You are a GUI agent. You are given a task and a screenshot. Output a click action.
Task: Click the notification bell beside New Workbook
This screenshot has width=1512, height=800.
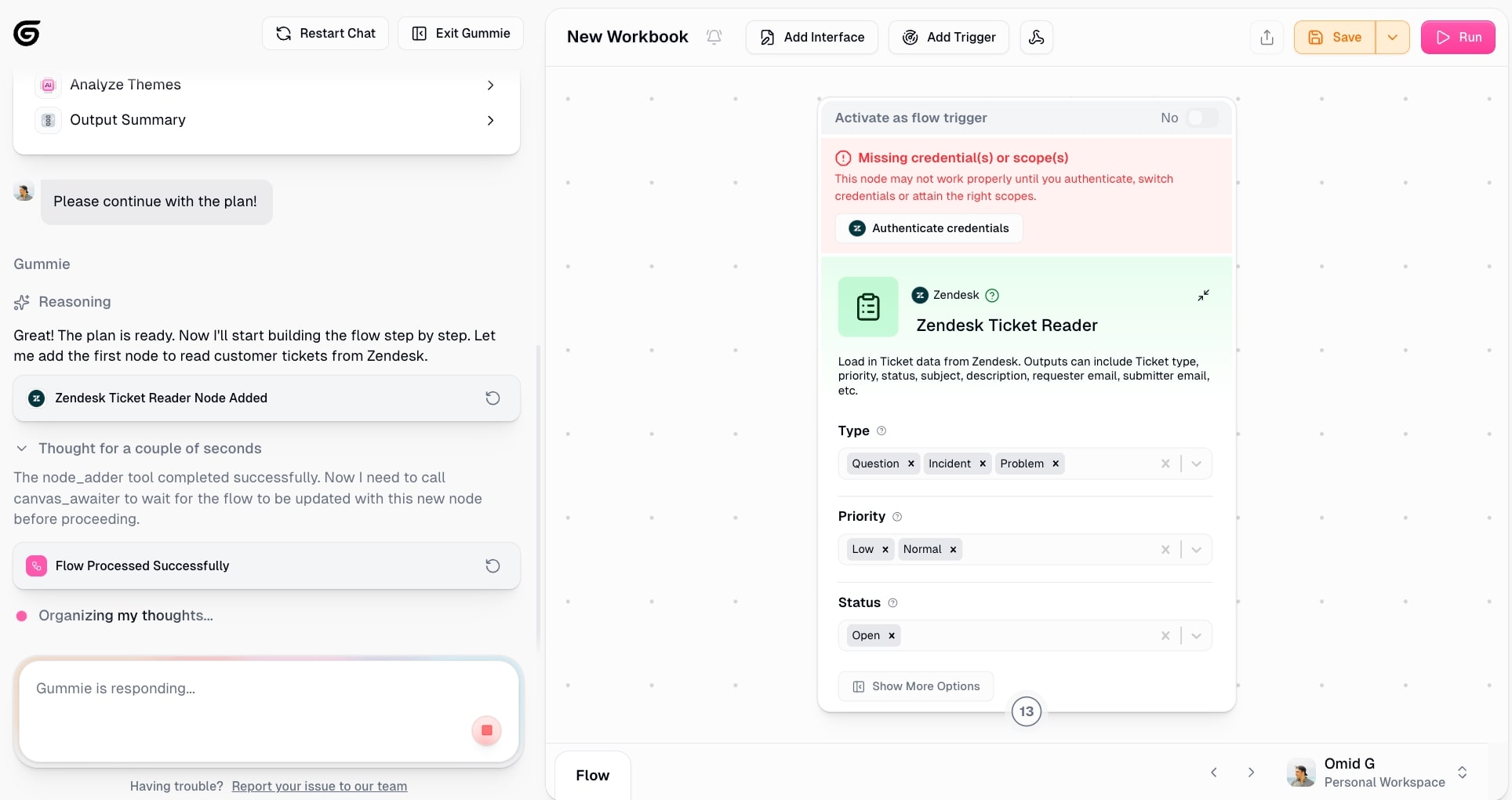[x=714, y=37]
